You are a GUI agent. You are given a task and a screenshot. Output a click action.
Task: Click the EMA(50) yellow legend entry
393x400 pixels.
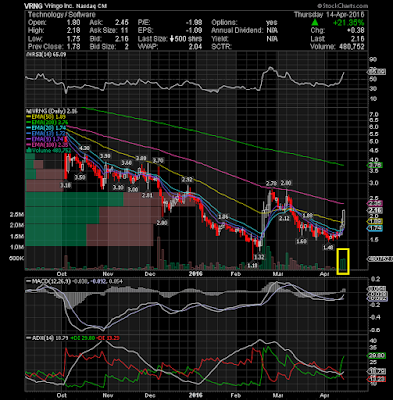point(46,117)
